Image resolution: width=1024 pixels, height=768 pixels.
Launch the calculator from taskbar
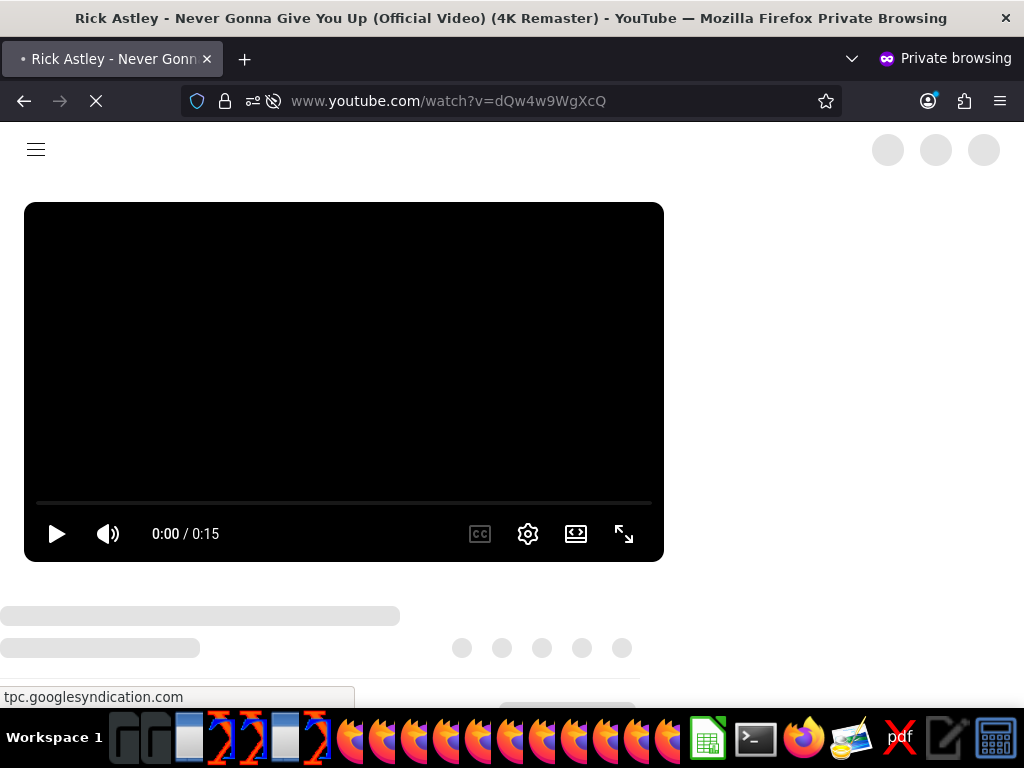click(x=996, y=738)
